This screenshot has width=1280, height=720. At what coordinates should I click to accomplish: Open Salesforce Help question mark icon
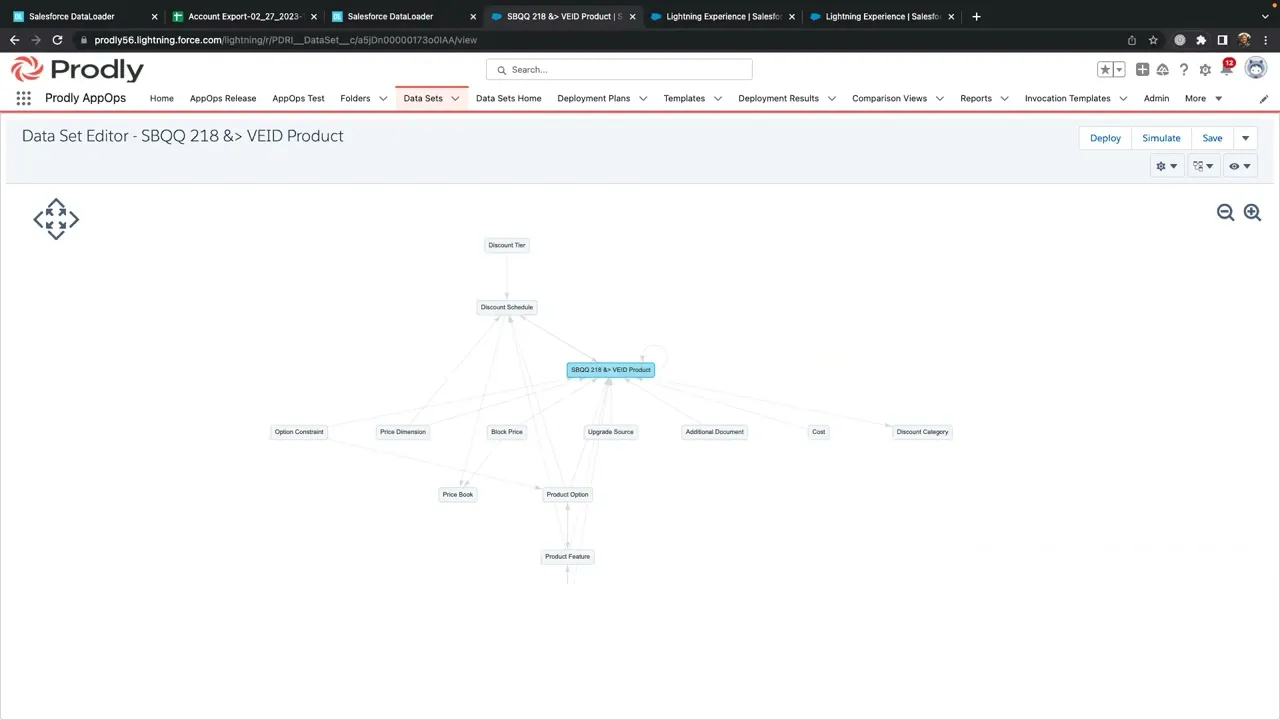(x=1184, y=70)
